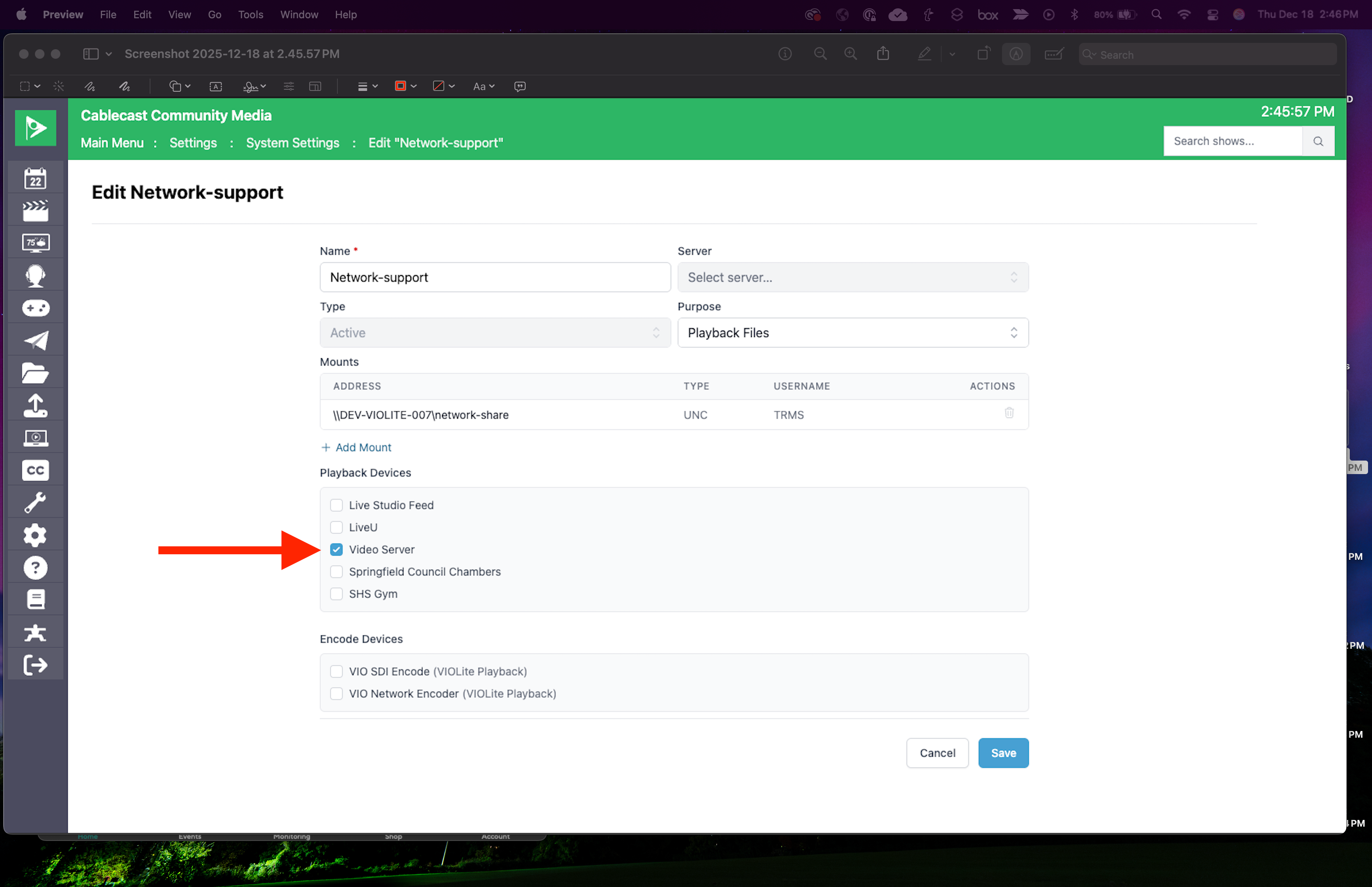Click the upload sidebar icon
The height and width of the screenshot is (887, 1372).
click(x=35, y=405)
